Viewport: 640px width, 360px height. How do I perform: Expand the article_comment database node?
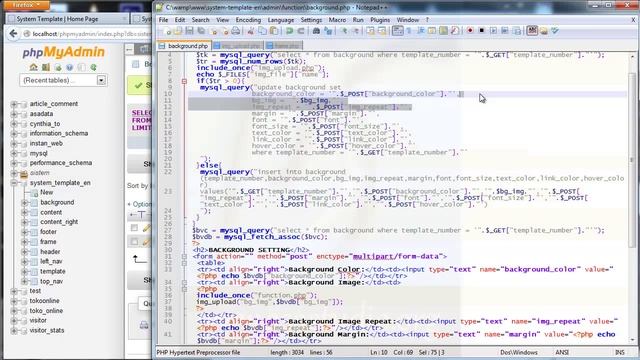coord(14,104)
